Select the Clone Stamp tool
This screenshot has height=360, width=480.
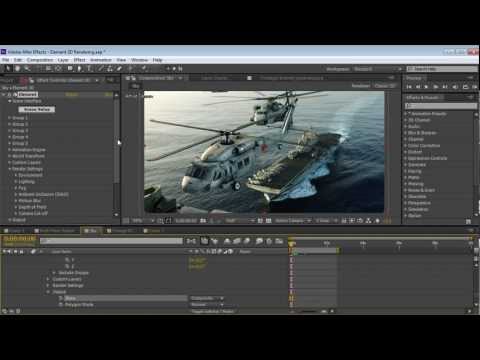[x=110, y=68]
